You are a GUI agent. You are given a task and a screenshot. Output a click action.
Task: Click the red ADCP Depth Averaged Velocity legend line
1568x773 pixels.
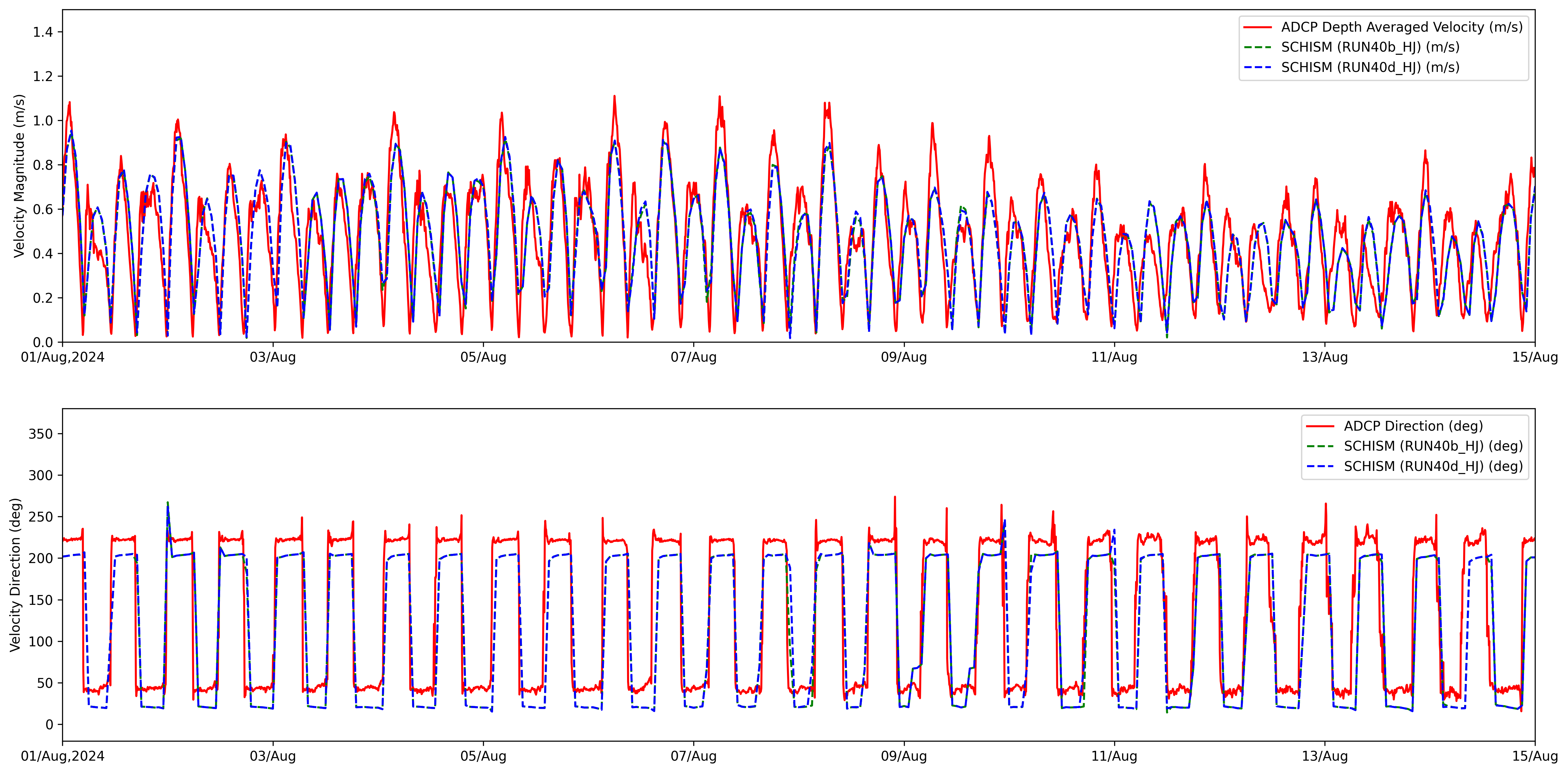1258,27
